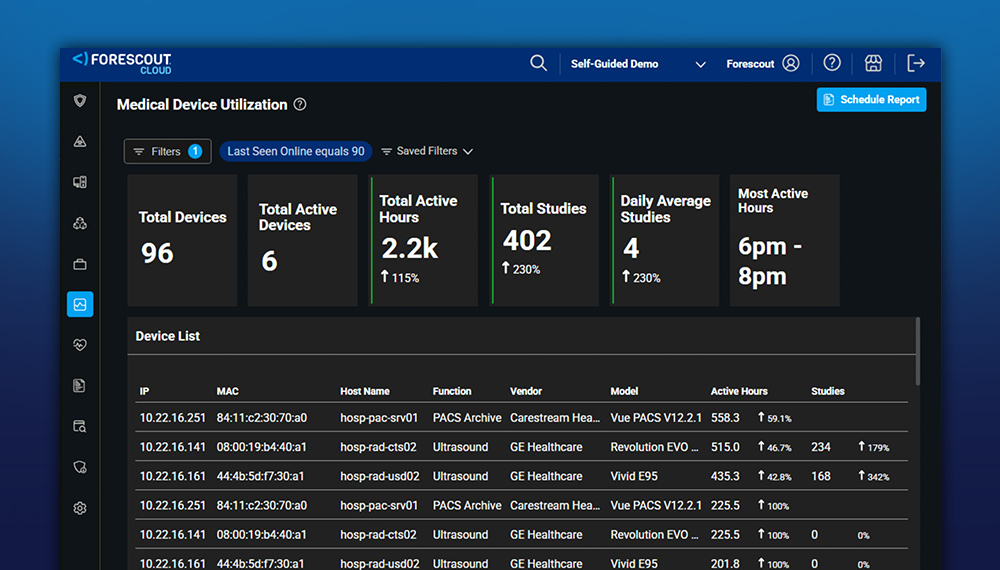Click the 59.1% active hours increase
Viewport: 1000px width, 570px height.
pos(775,418)
